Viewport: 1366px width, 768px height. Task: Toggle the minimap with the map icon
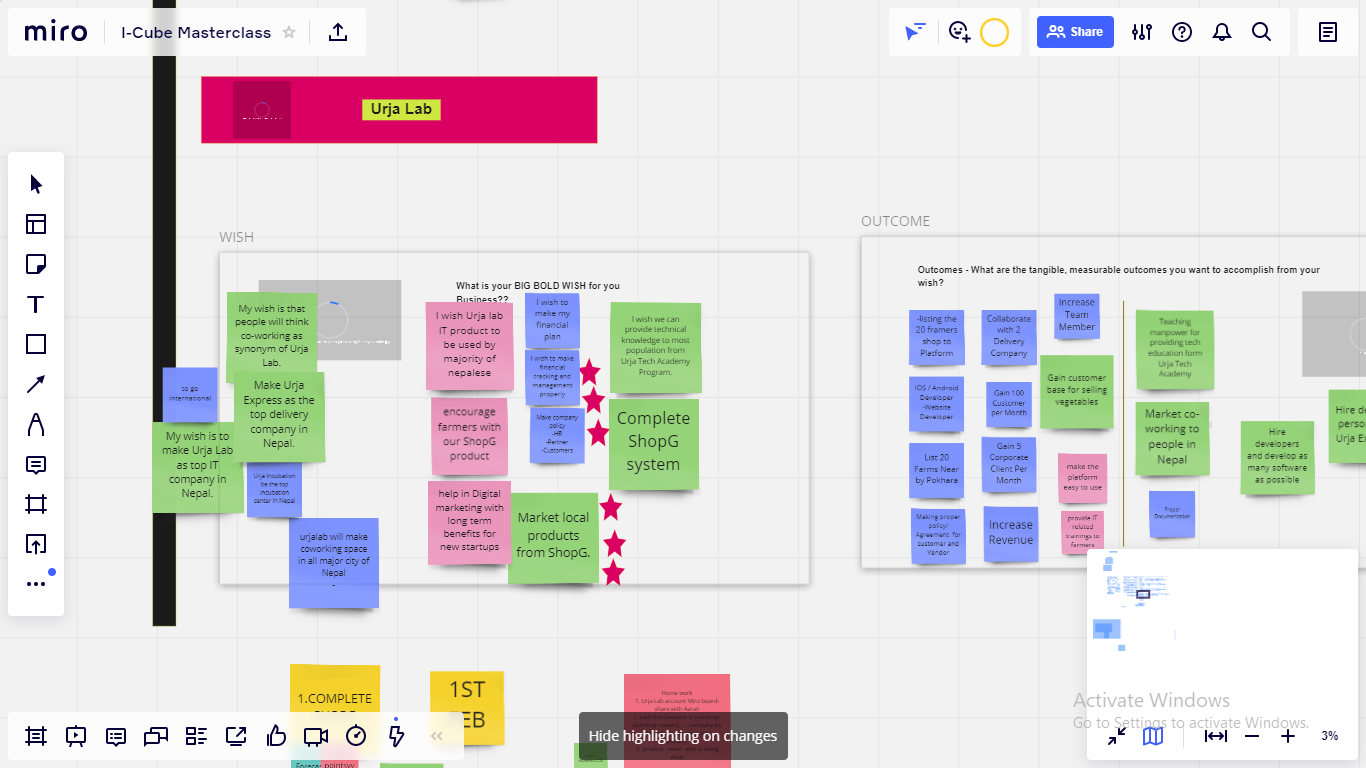(1153, 736)
